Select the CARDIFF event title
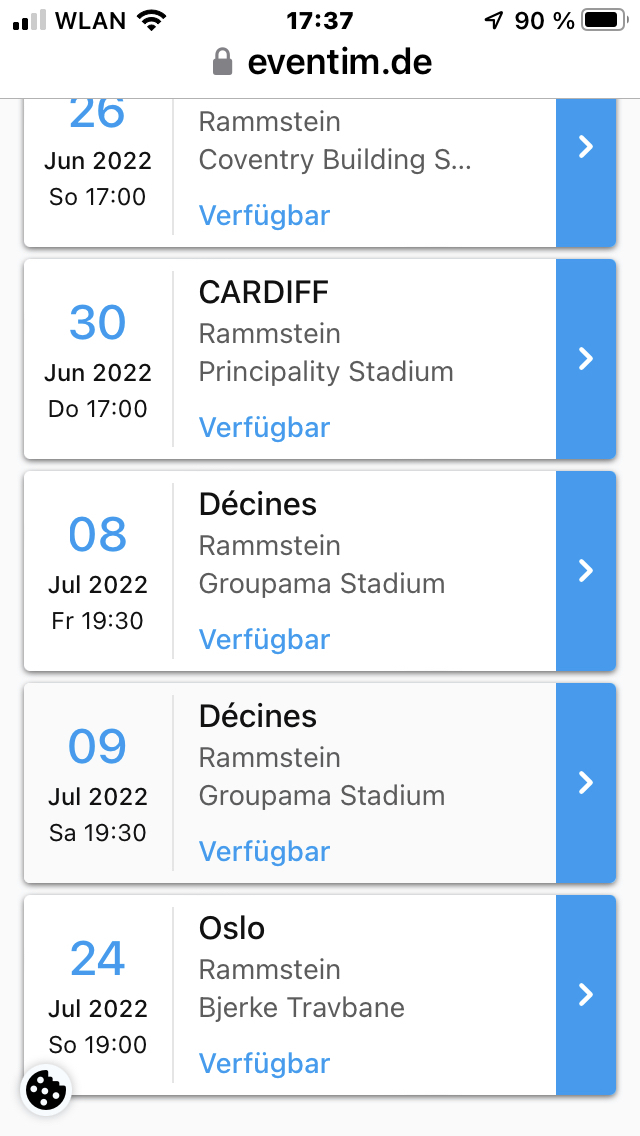The height and width of the screenshot is (1136, 640). [x=263, y=293]
